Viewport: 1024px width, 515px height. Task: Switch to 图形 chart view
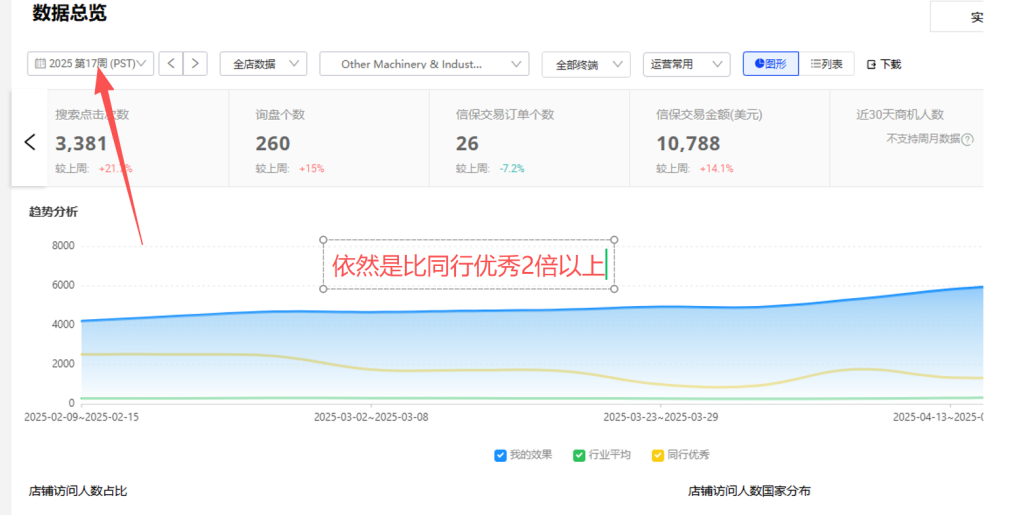coord(770,64)
